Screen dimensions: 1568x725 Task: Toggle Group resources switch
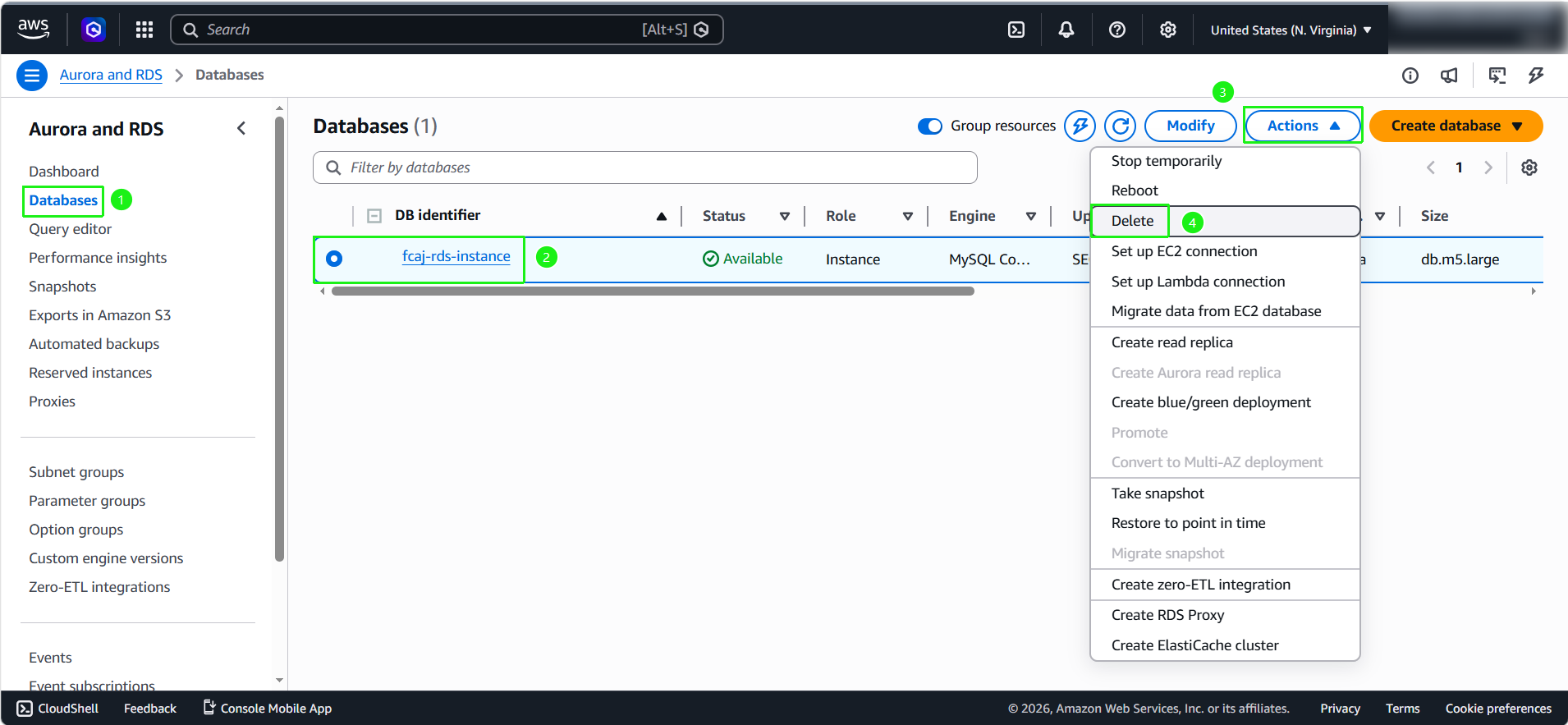pyautogui.click(x=930, y=126)
